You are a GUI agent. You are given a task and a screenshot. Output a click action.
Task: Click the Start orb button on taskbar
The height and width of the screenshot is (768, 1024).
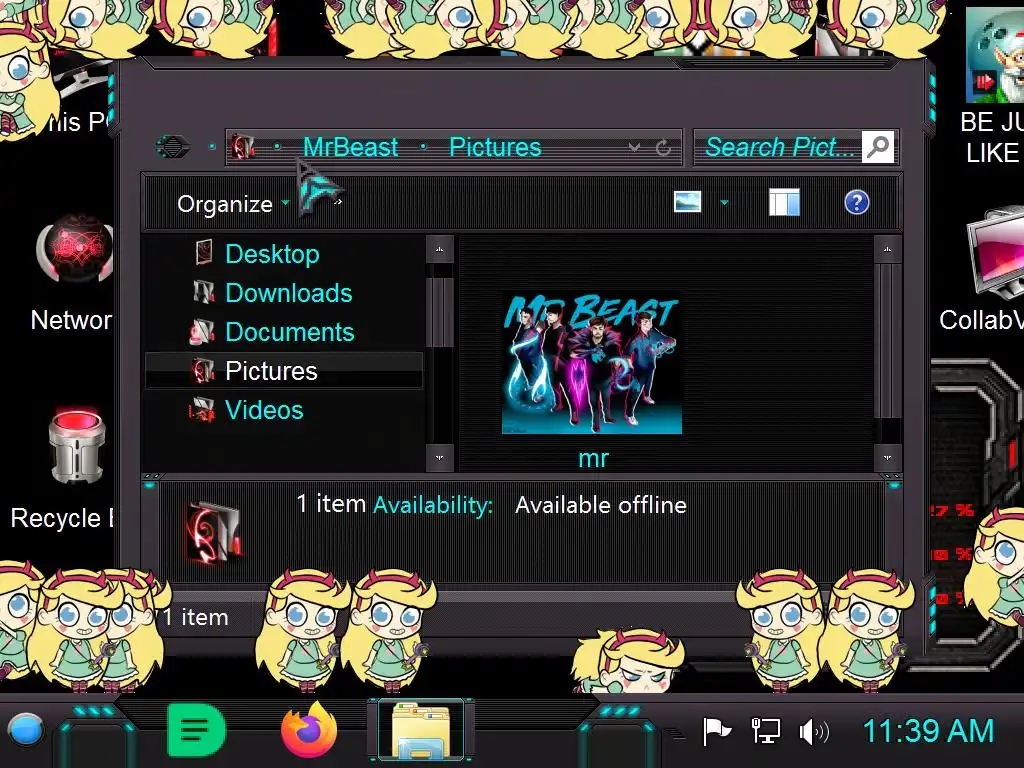click(x=25, y=729)
